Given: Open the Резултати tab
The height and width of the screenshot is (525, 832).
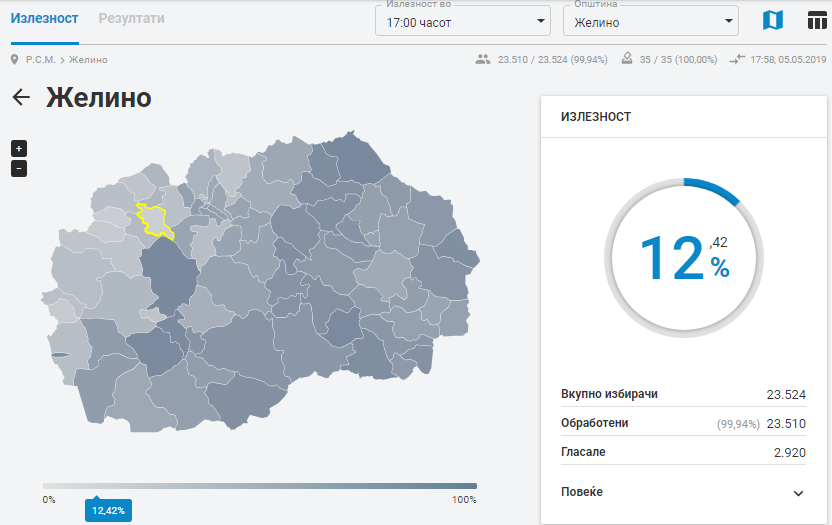Looking at the screenshot, I should click(132, 19).
